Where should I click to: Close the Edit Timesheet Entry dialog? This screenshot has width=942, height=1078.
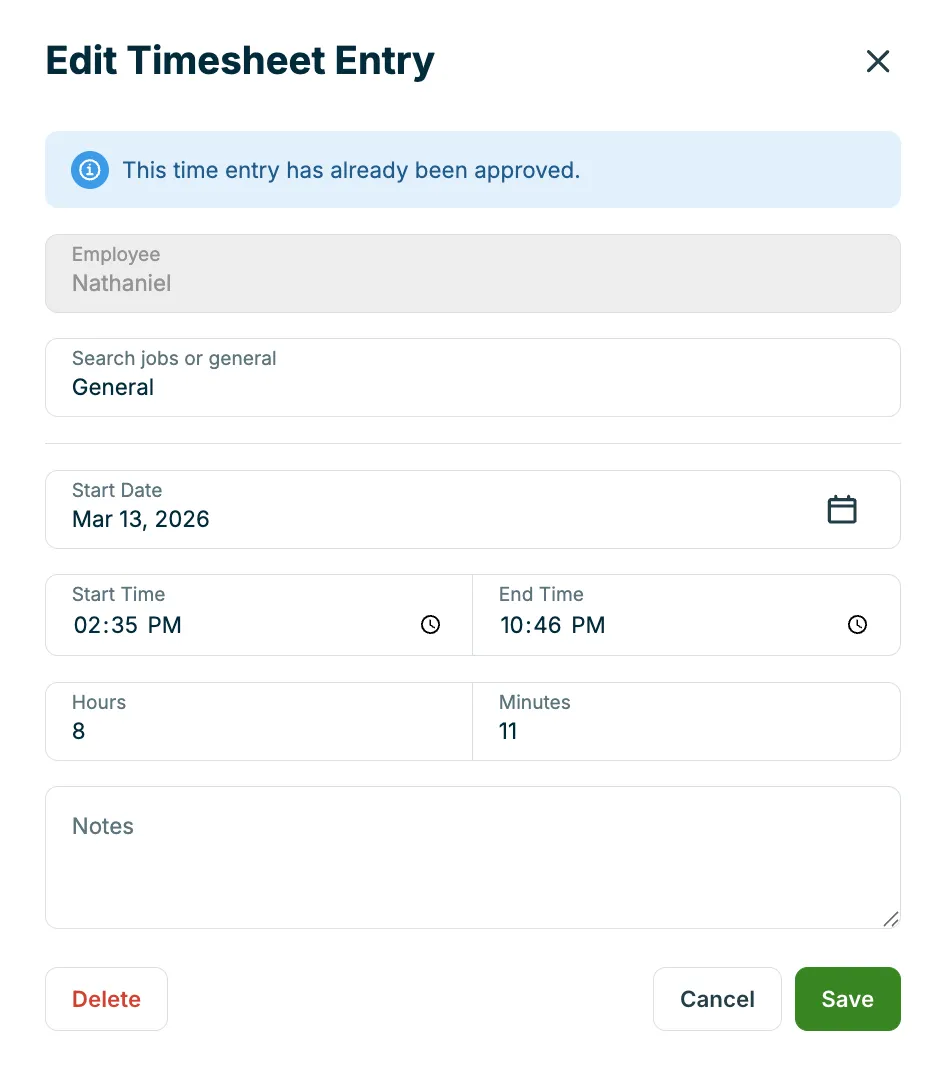877,61
